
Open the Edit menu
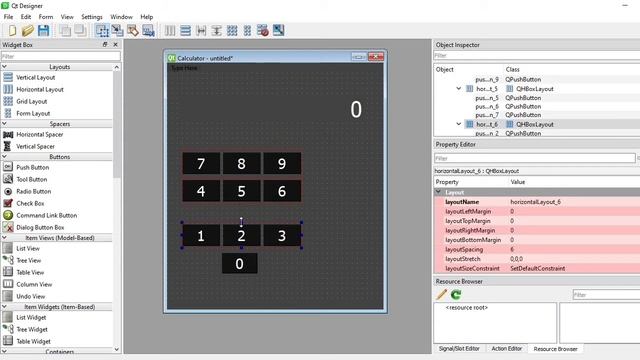pos(26,17)
